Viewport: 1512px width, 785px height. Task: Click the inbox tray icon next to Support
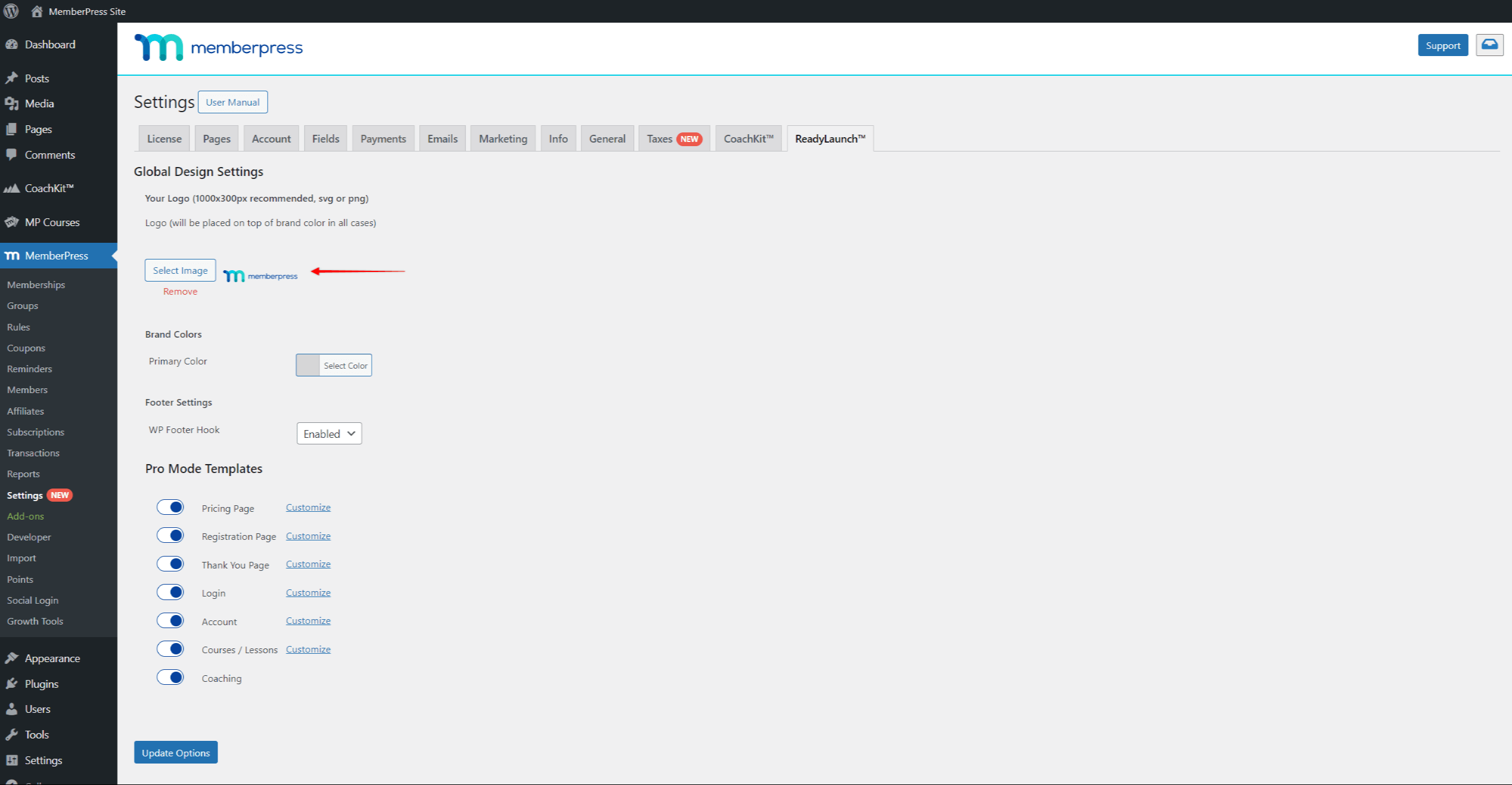click(x=1489, y=45)
